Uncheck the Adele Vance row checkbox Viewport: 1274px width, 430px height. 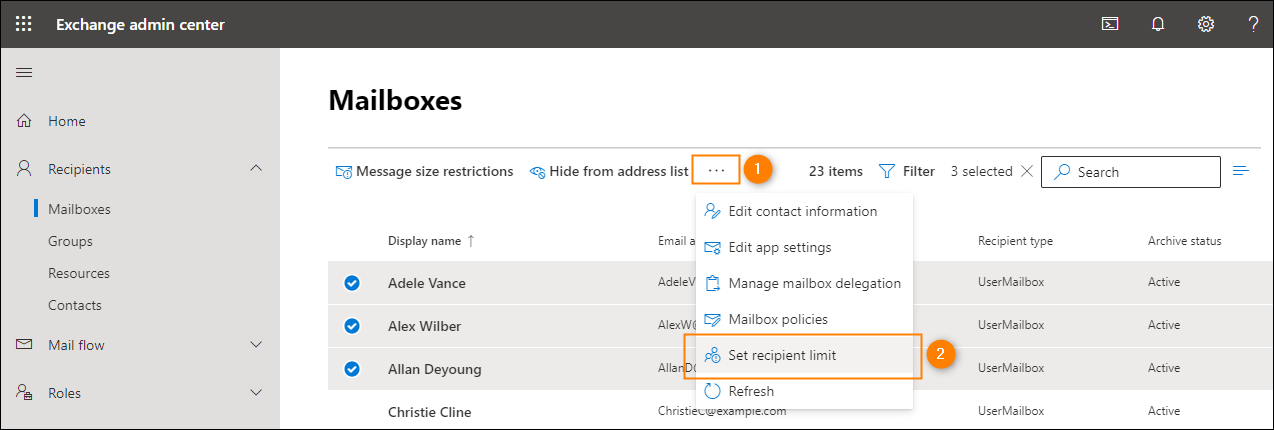tap(352, 283)
